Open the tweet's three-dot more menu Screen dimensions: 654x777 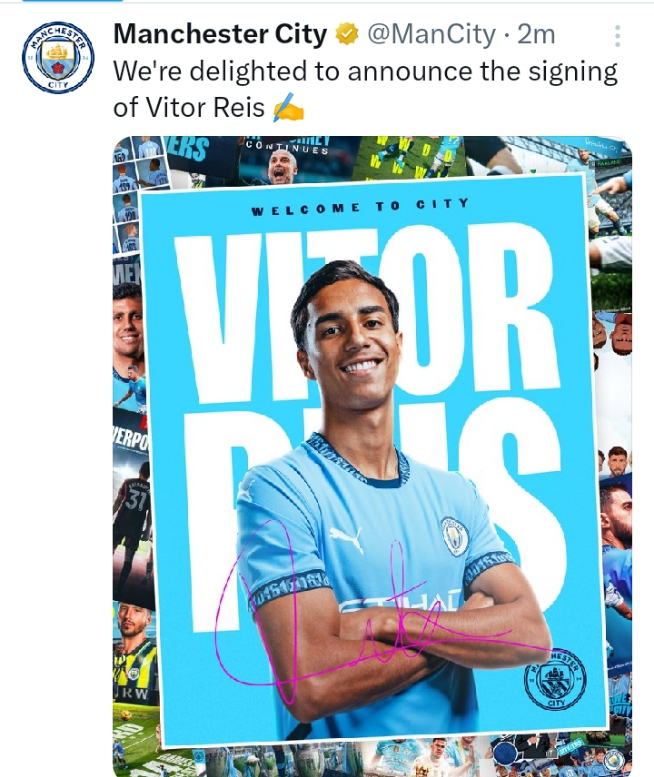click(x=617, y=36)
